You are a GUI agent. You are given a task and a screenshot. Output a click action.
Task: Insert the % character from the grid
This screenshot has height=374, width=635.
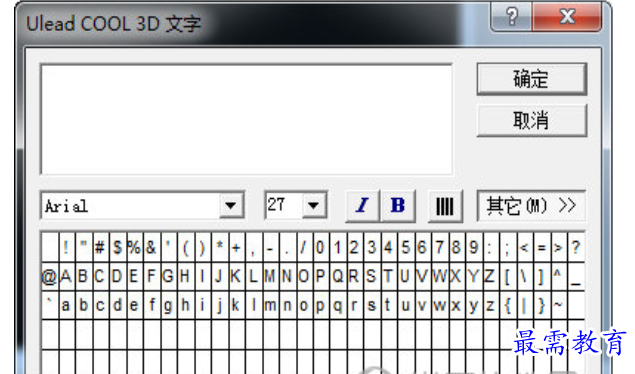tap(134, 247)
